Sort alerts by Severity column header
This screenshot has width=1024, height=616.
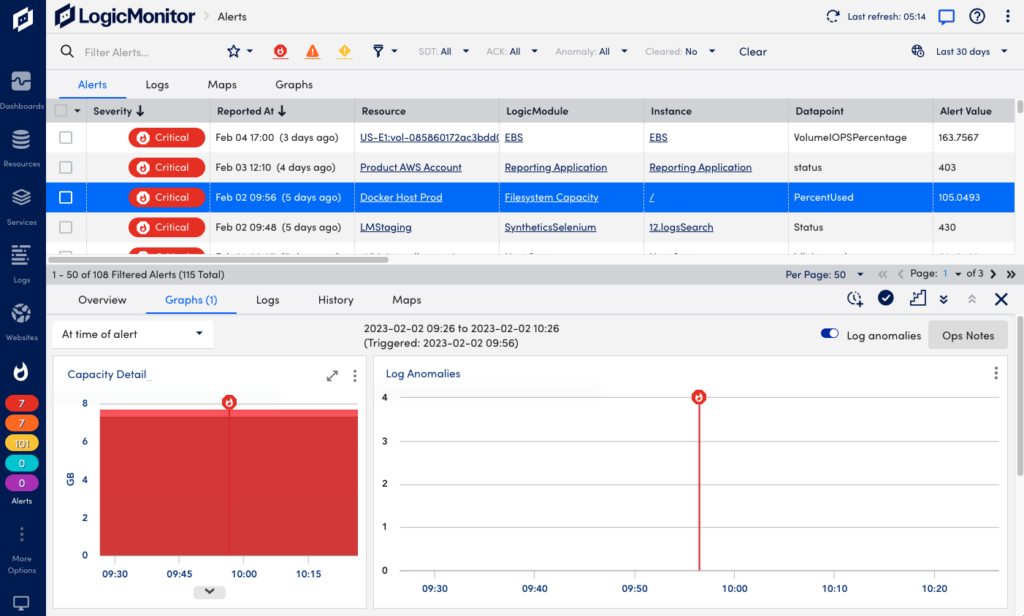(118, 111)
